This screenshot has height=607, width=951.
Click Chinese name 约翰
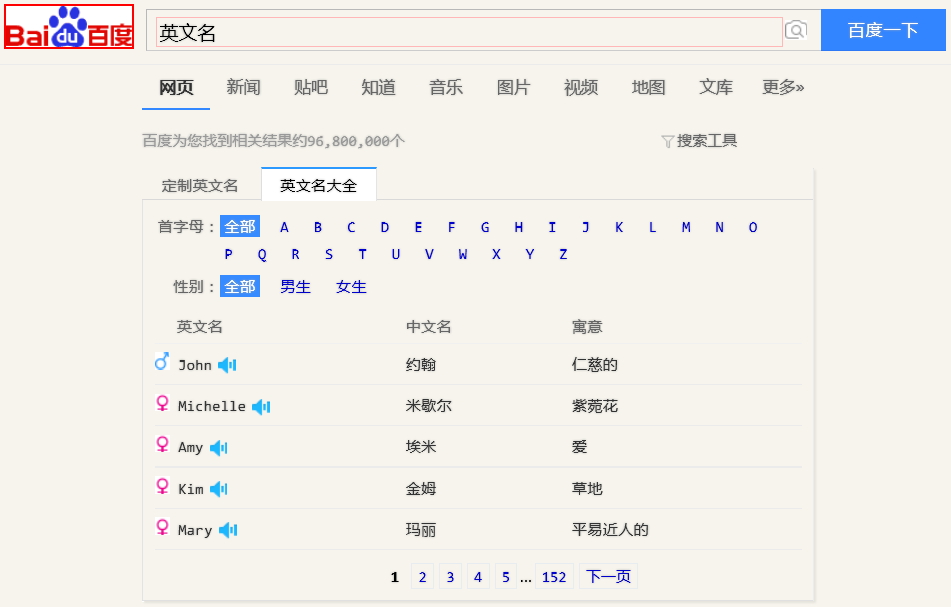click(421, 364)
